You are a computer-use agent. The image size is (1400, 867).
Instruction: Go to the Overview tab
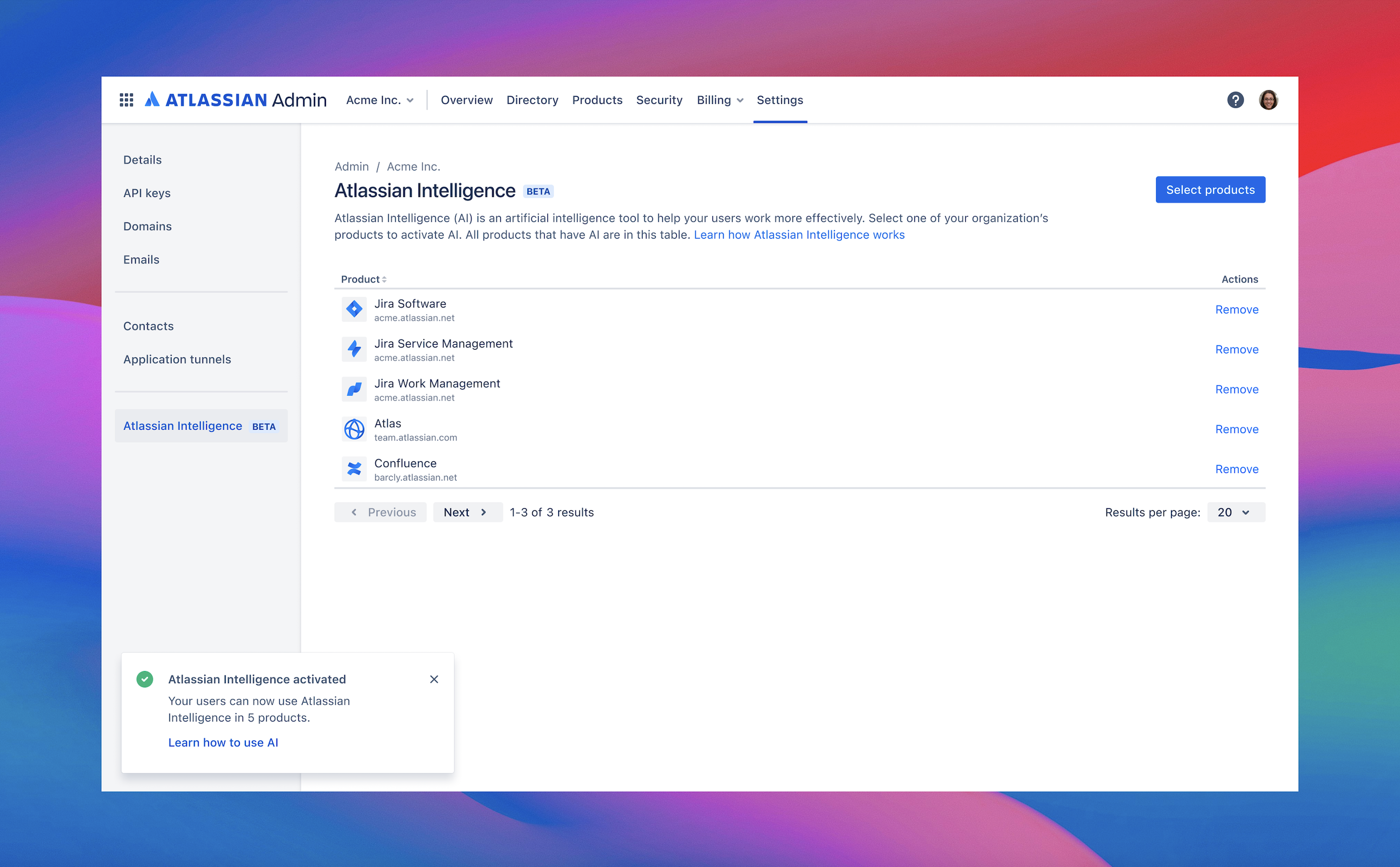(x=466, y=100)
